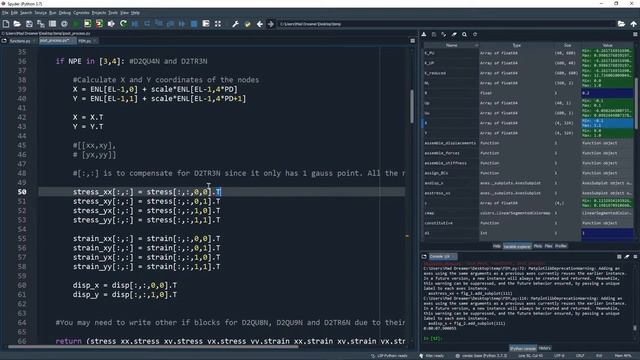The image size is (640, 360).
Task: Click Import data icon in Variable explorer
Action: [424, 35]
